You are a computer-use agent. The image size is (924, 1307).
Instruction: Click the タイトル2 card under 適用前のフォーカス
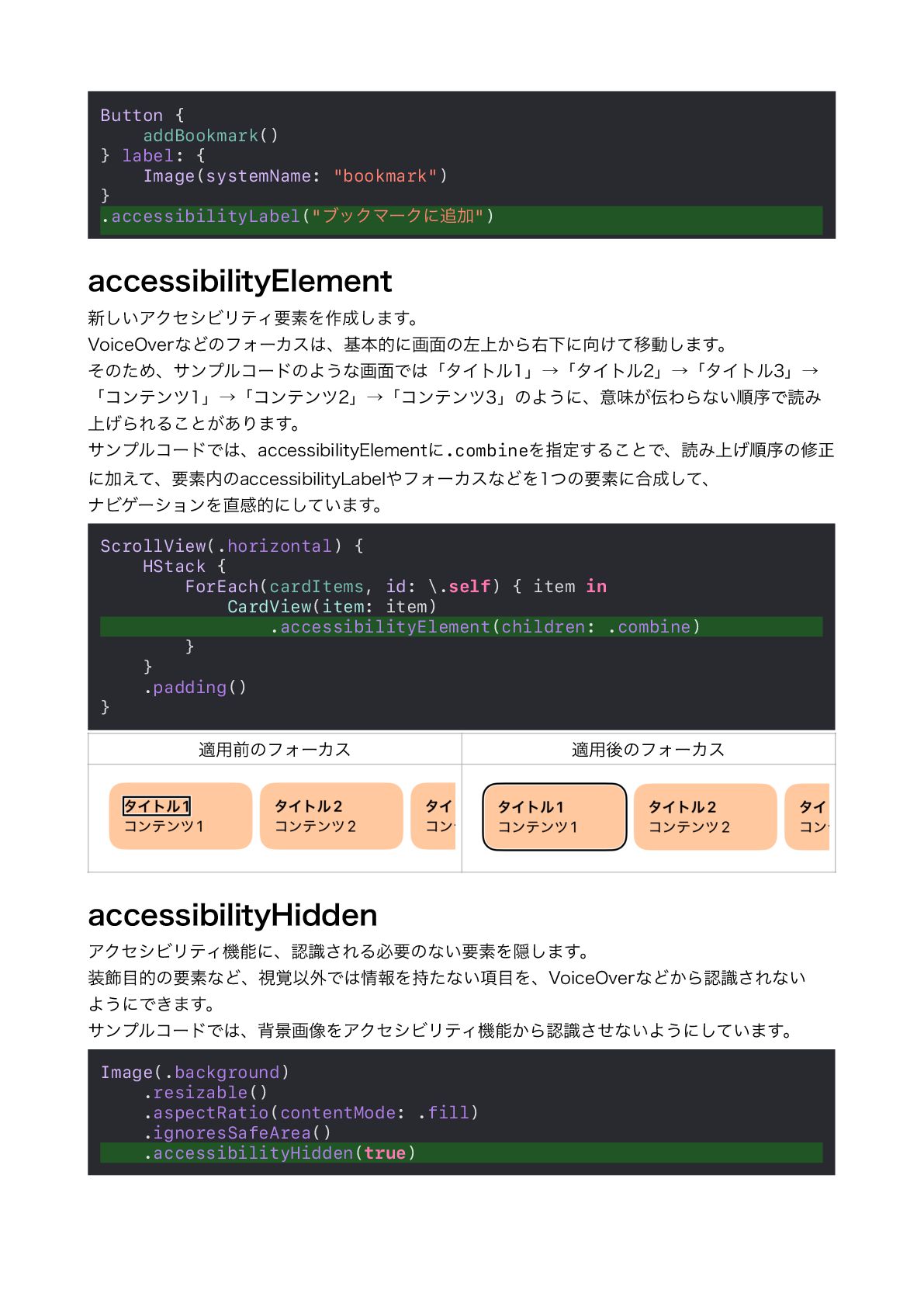click(x=331, y=816)
